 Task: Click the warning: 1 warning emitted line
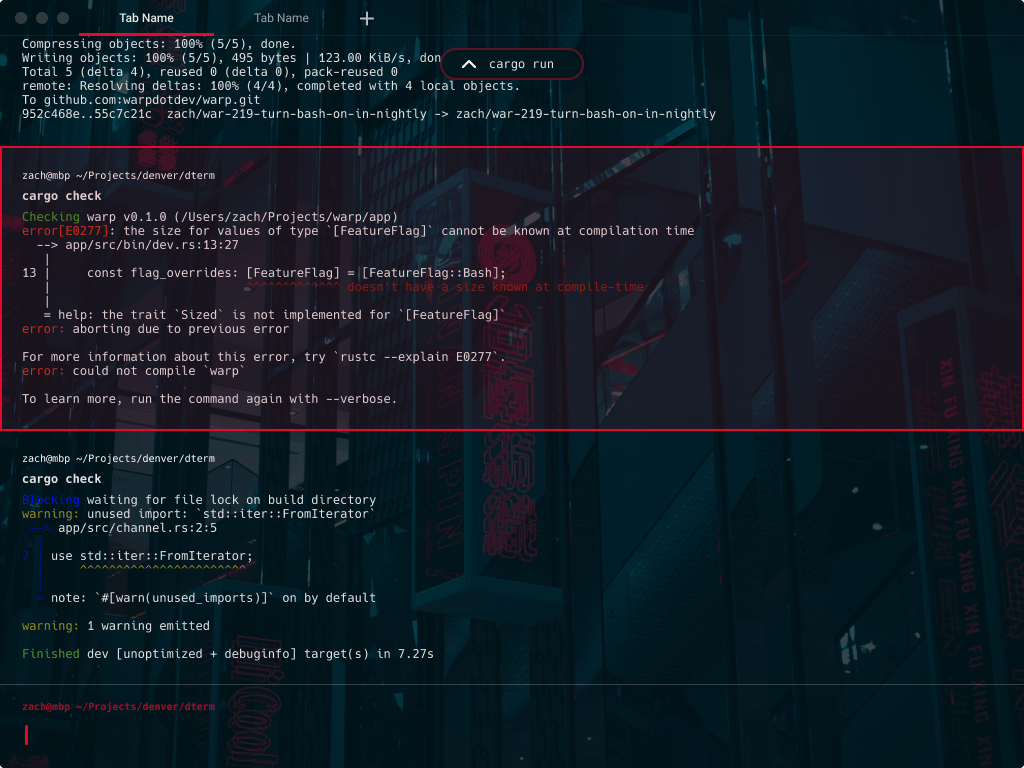[x=116, y=626]
